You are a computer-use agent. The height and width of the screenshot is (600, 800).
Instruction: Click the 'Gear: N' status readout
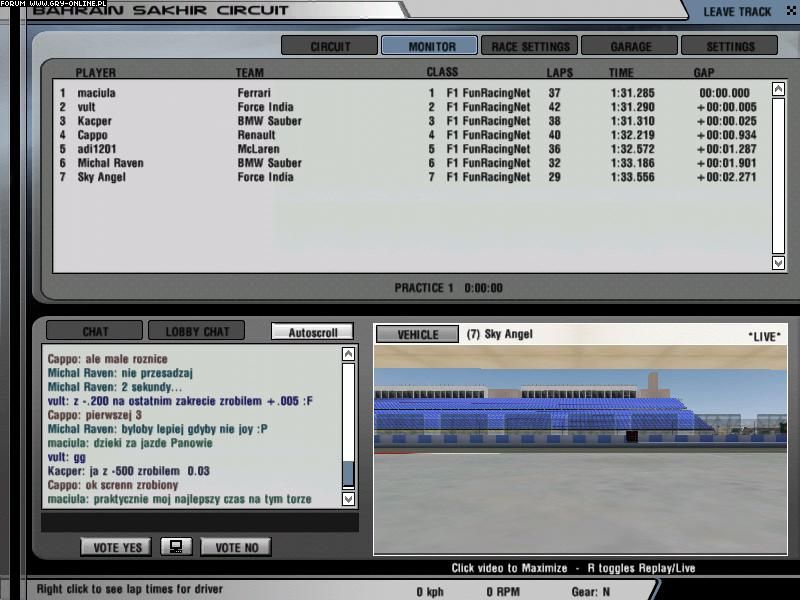coord(590,592)
